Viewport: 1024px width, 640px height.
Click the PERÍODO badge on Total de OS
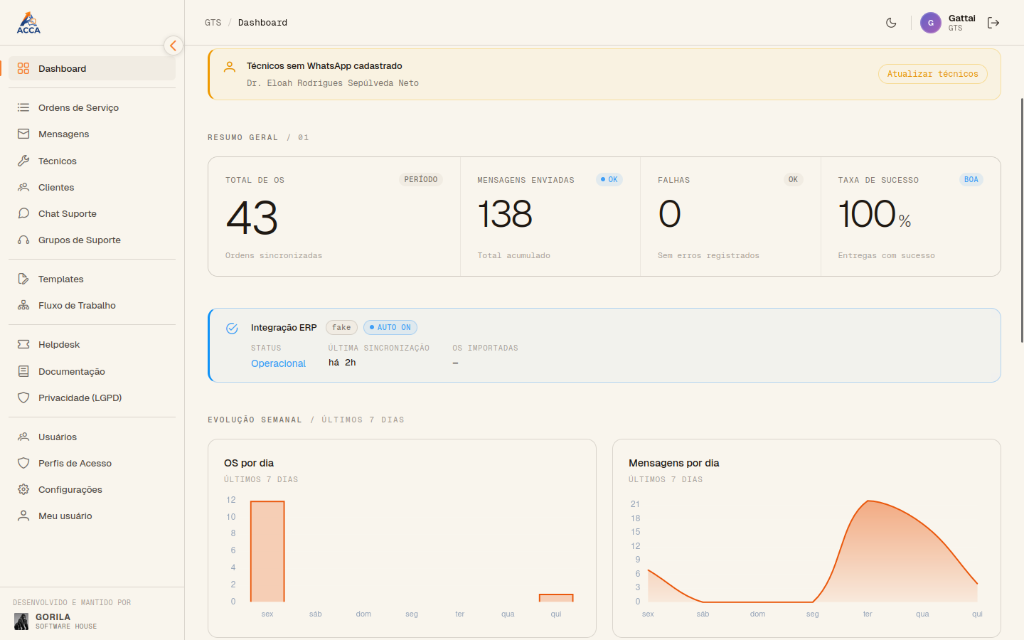click(x=421, y=180)
